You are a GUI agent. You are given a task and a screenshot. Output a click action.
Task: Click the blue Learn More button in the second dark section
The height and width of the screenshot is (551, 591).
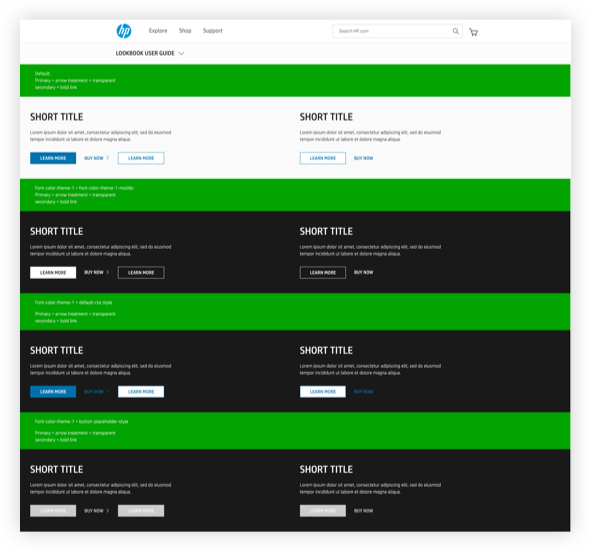pos(53,392)
